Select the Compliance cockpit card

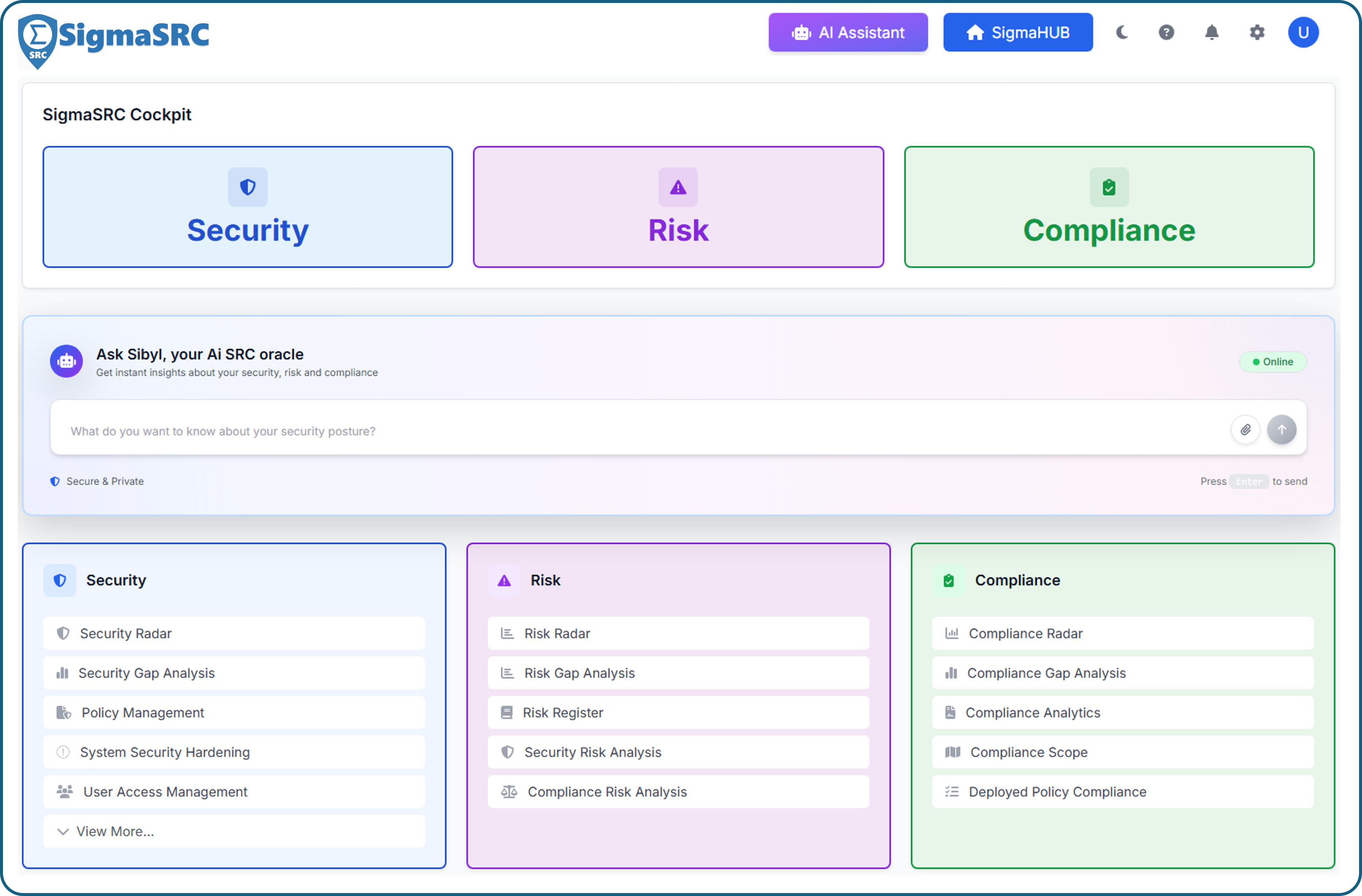pos(1109,207)
